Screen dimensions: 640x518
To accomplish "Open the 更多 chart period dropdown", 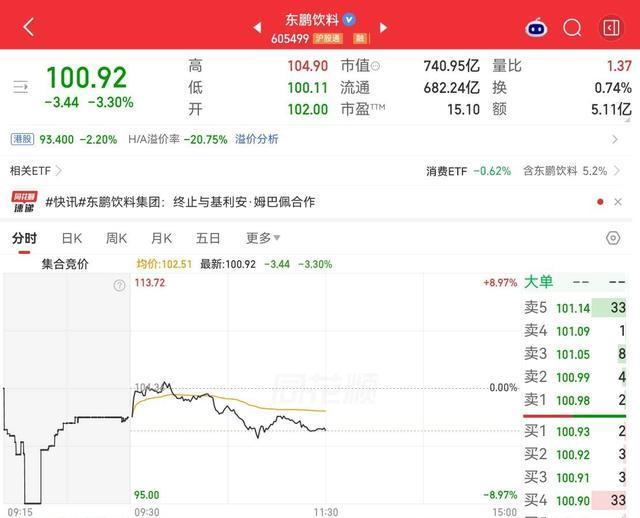I will [x=263, y=238].
